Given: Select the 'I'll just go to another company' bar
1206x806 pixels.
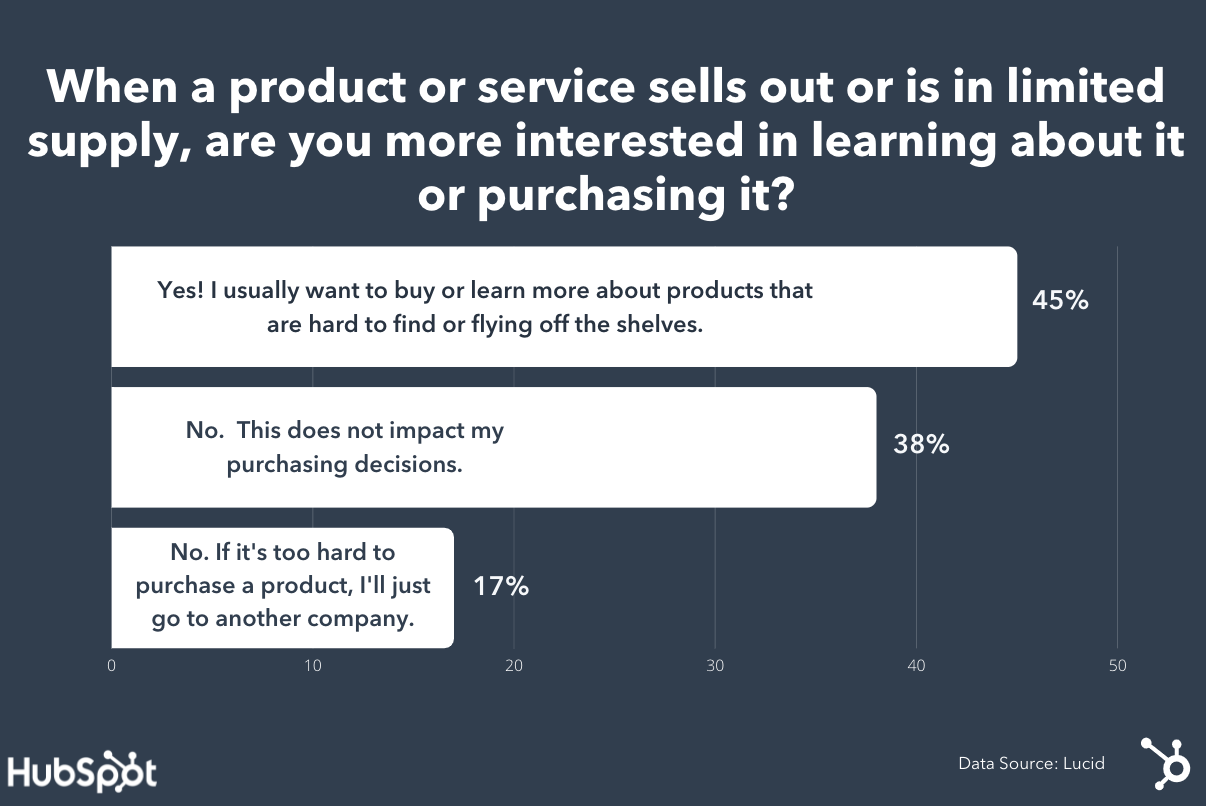Looking at the screenshot, I should [282, 587].
